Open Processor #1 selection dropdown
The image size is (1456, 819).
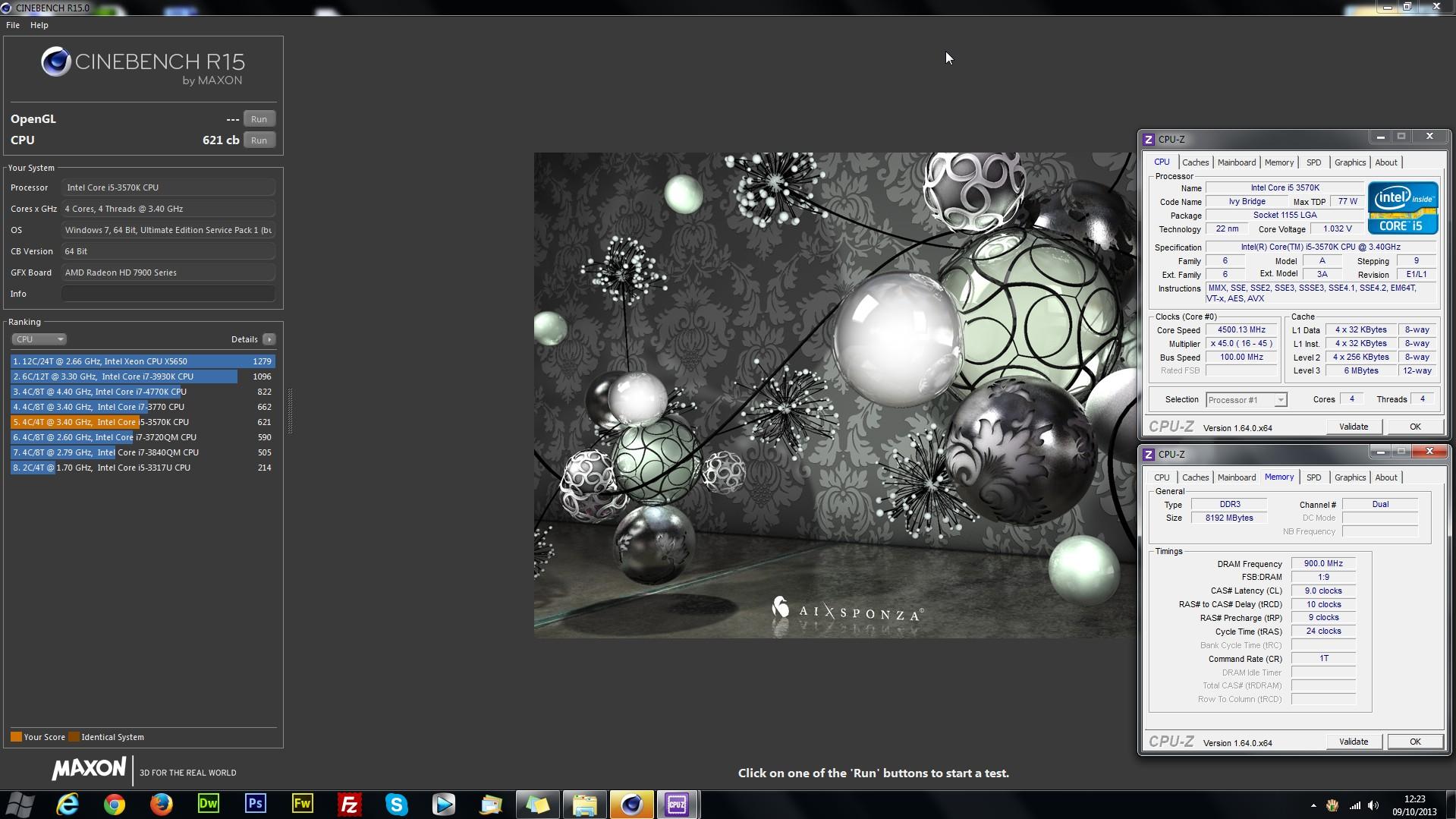[x=1246, y=400]
